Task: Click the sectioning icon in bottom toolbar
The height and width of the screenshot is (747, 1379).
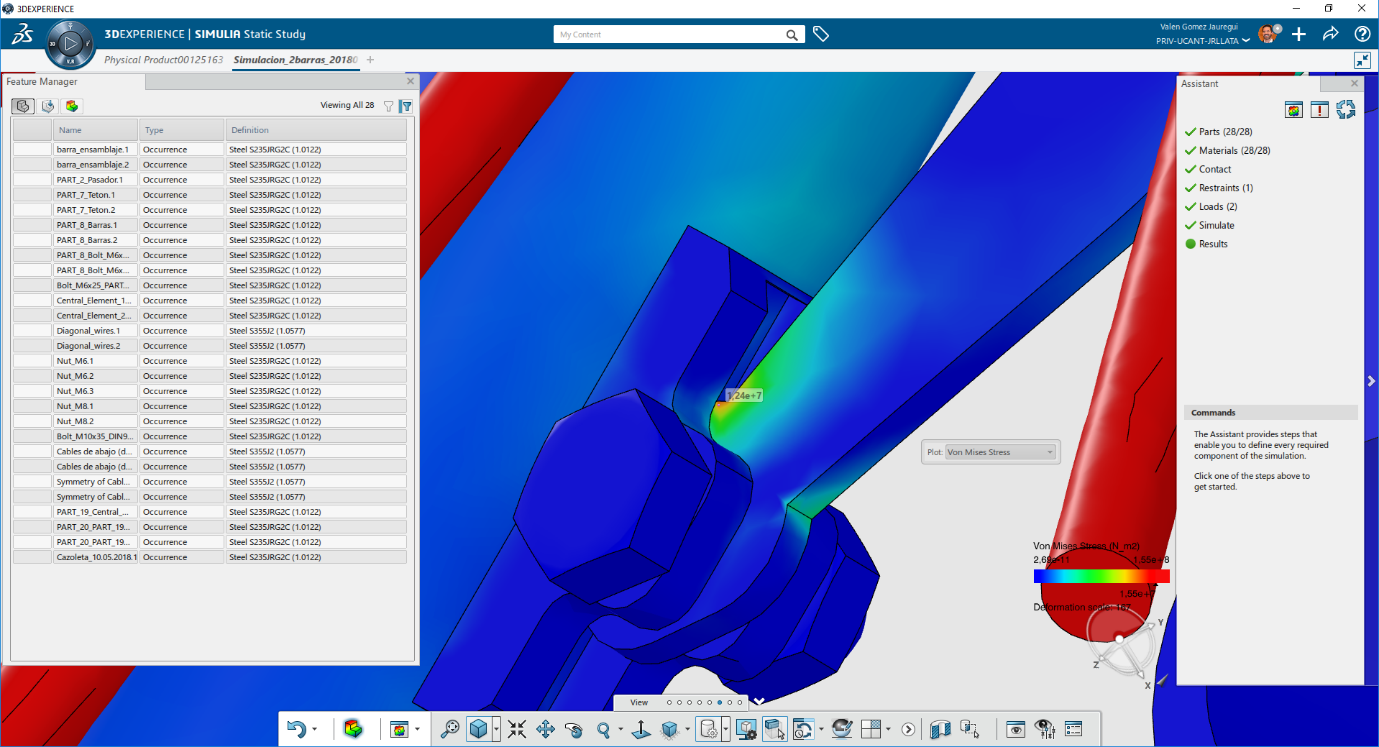Action: pos(940,730)
